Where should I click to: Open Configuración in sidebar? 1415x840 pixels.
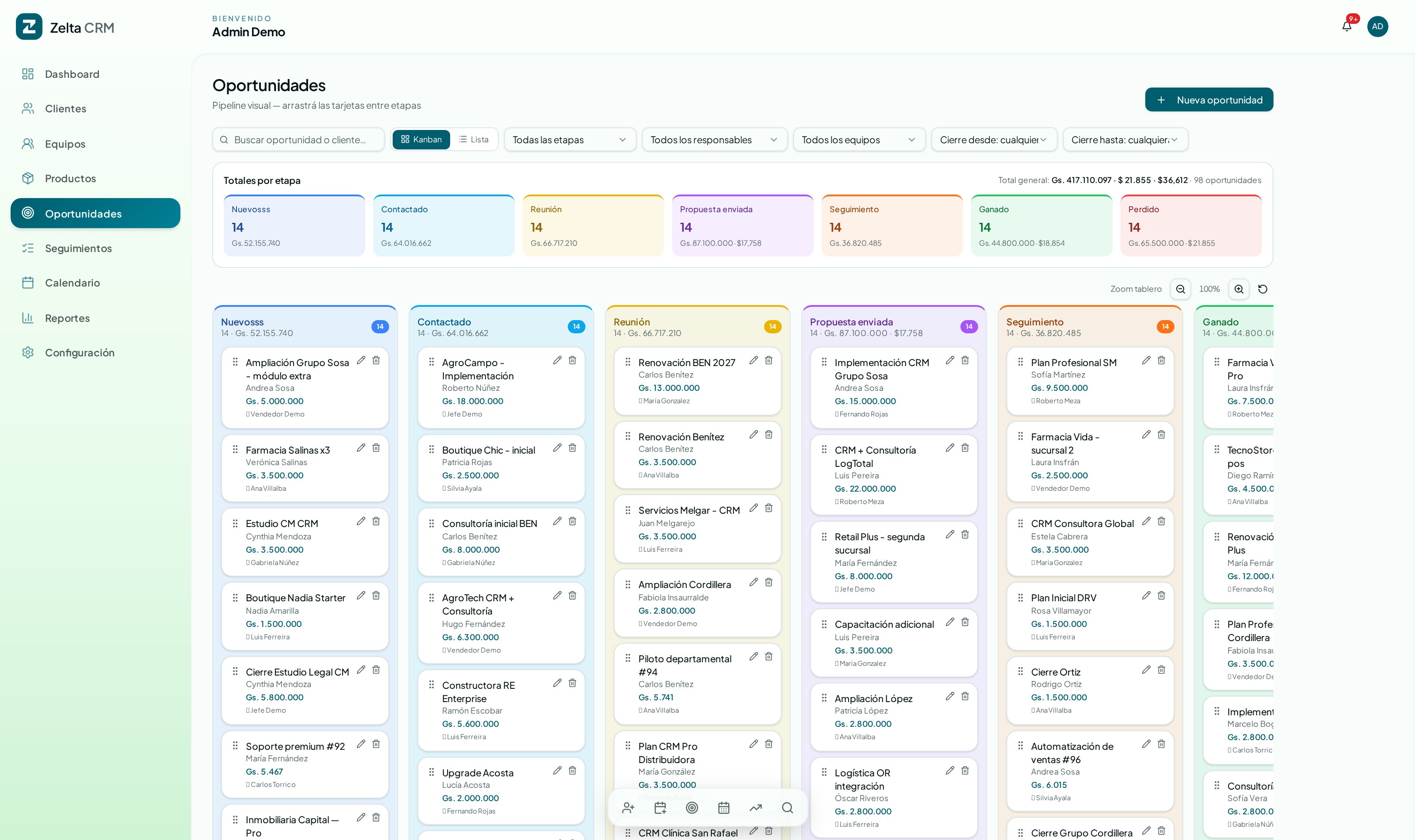coord(95,353)
